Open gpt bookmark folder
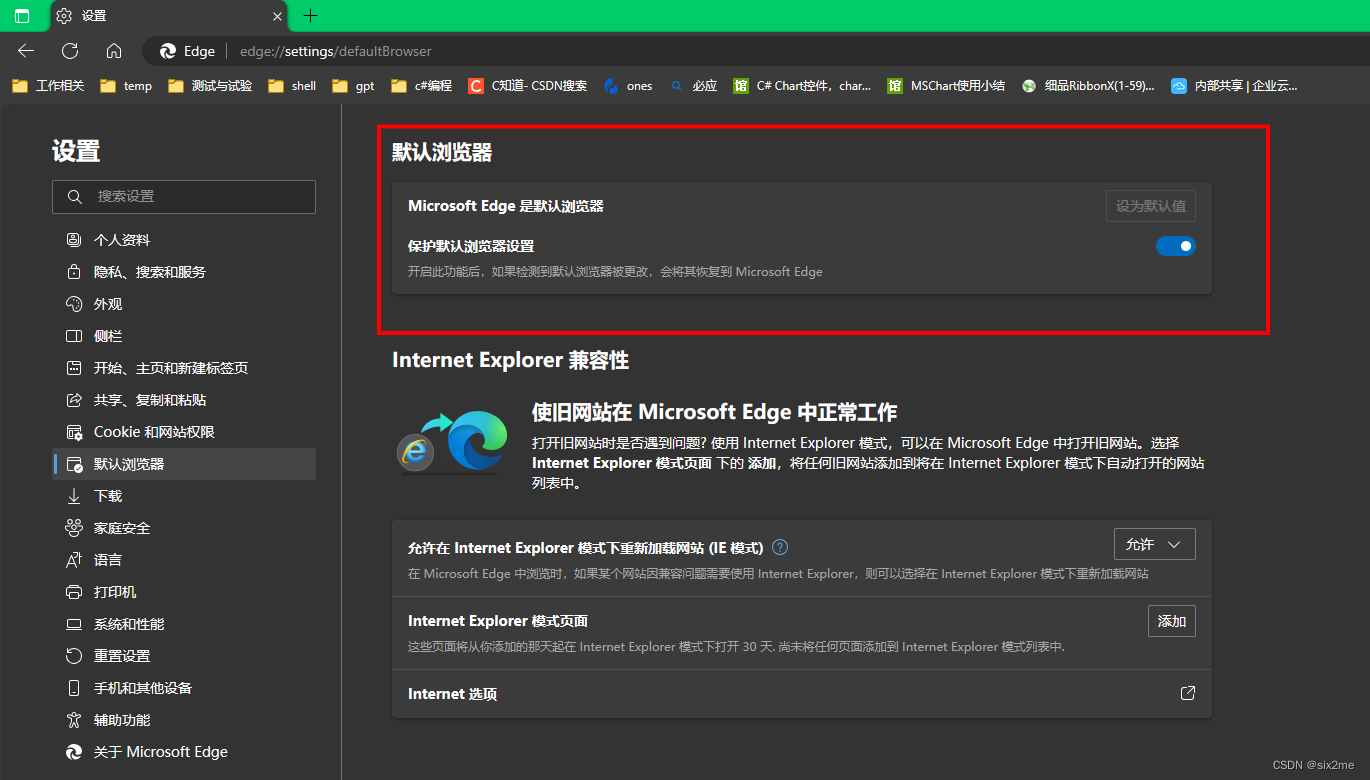This screenshot has height=780, width=1370. pyautogui.click(x=353, y=86)
